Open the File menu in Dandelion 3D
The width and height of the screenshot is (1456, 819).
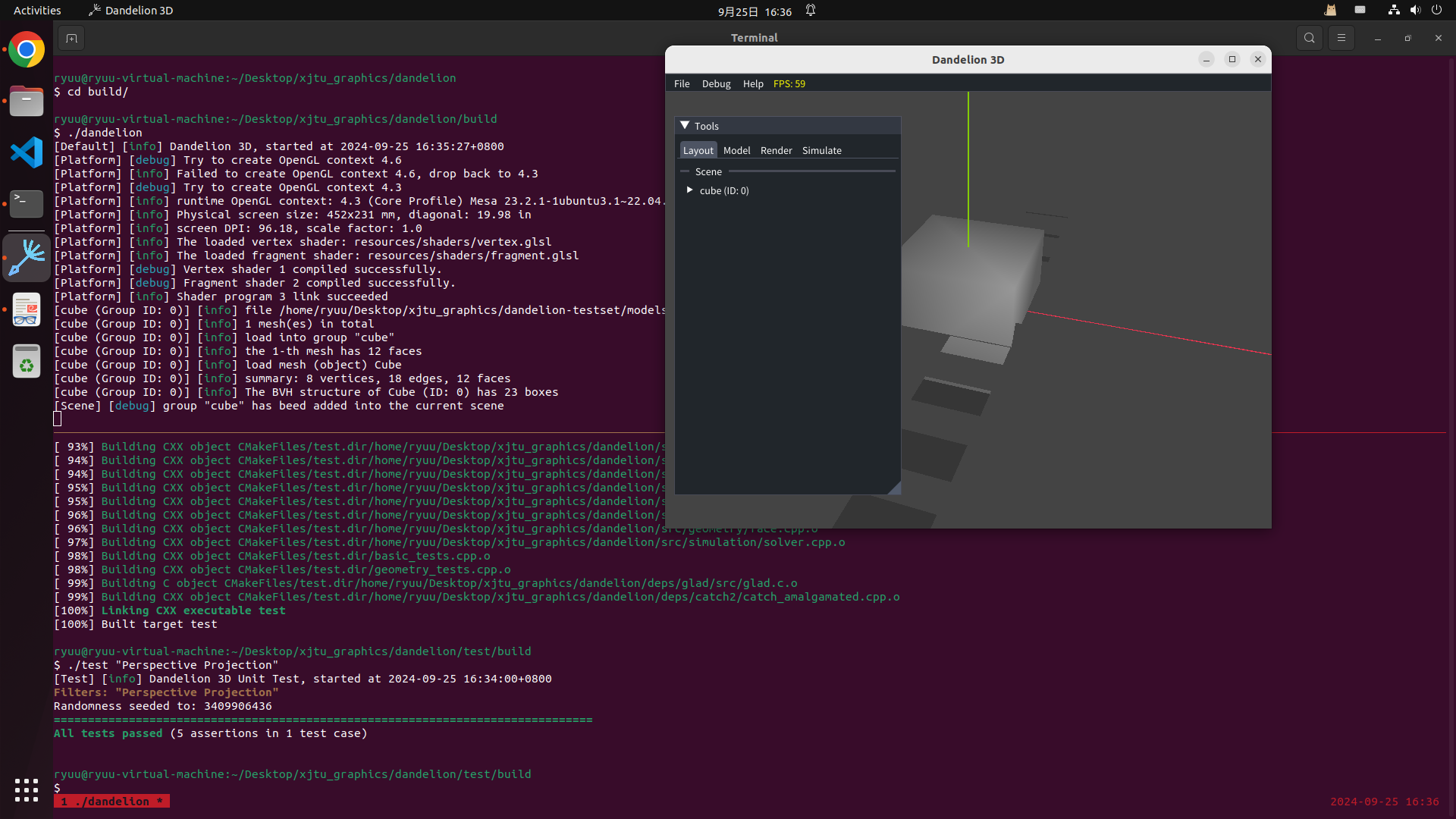[682, 83]
